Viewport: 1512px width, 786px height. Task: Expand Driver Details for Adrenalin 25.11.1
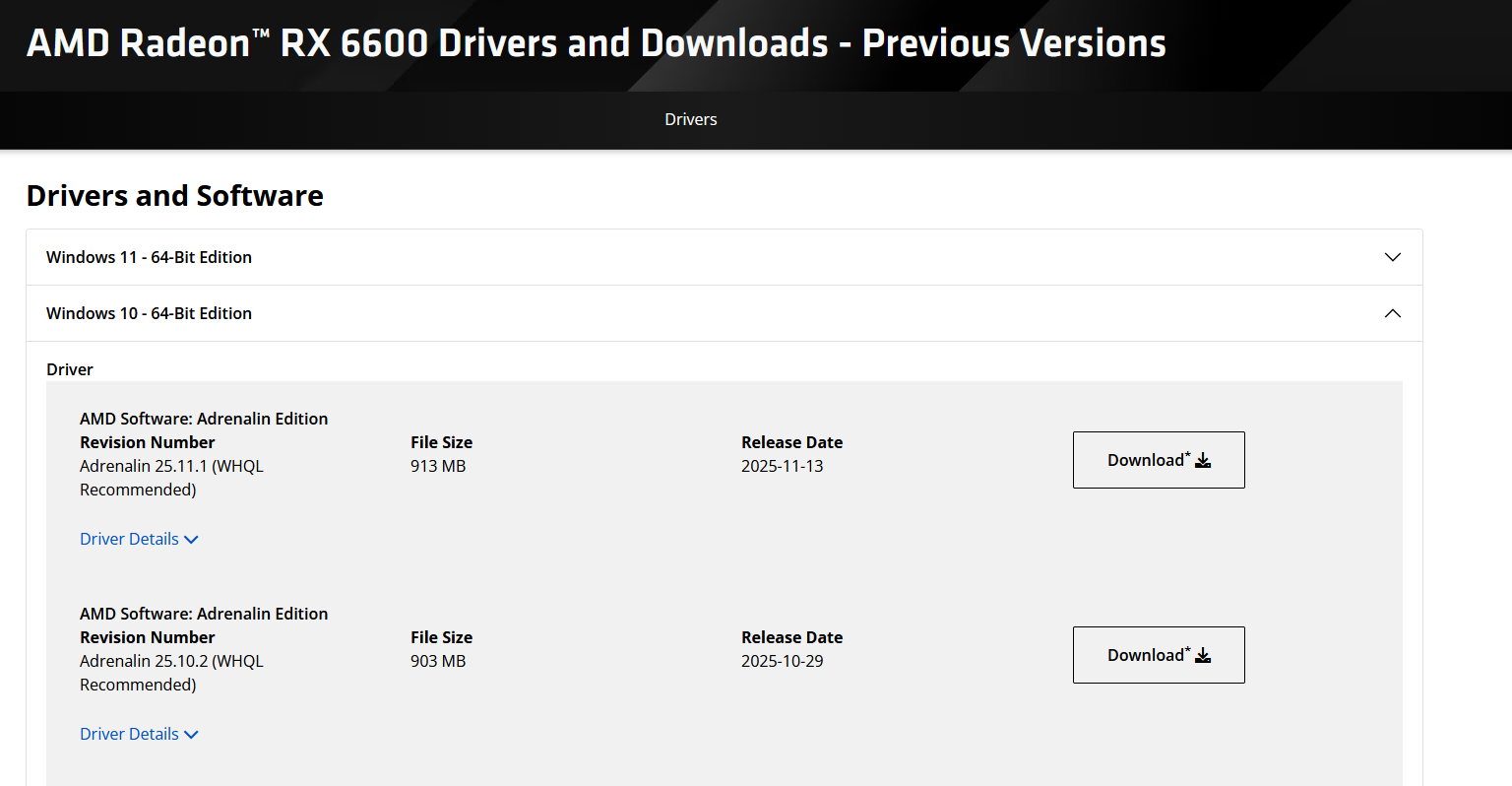click(x=139, y=539)
